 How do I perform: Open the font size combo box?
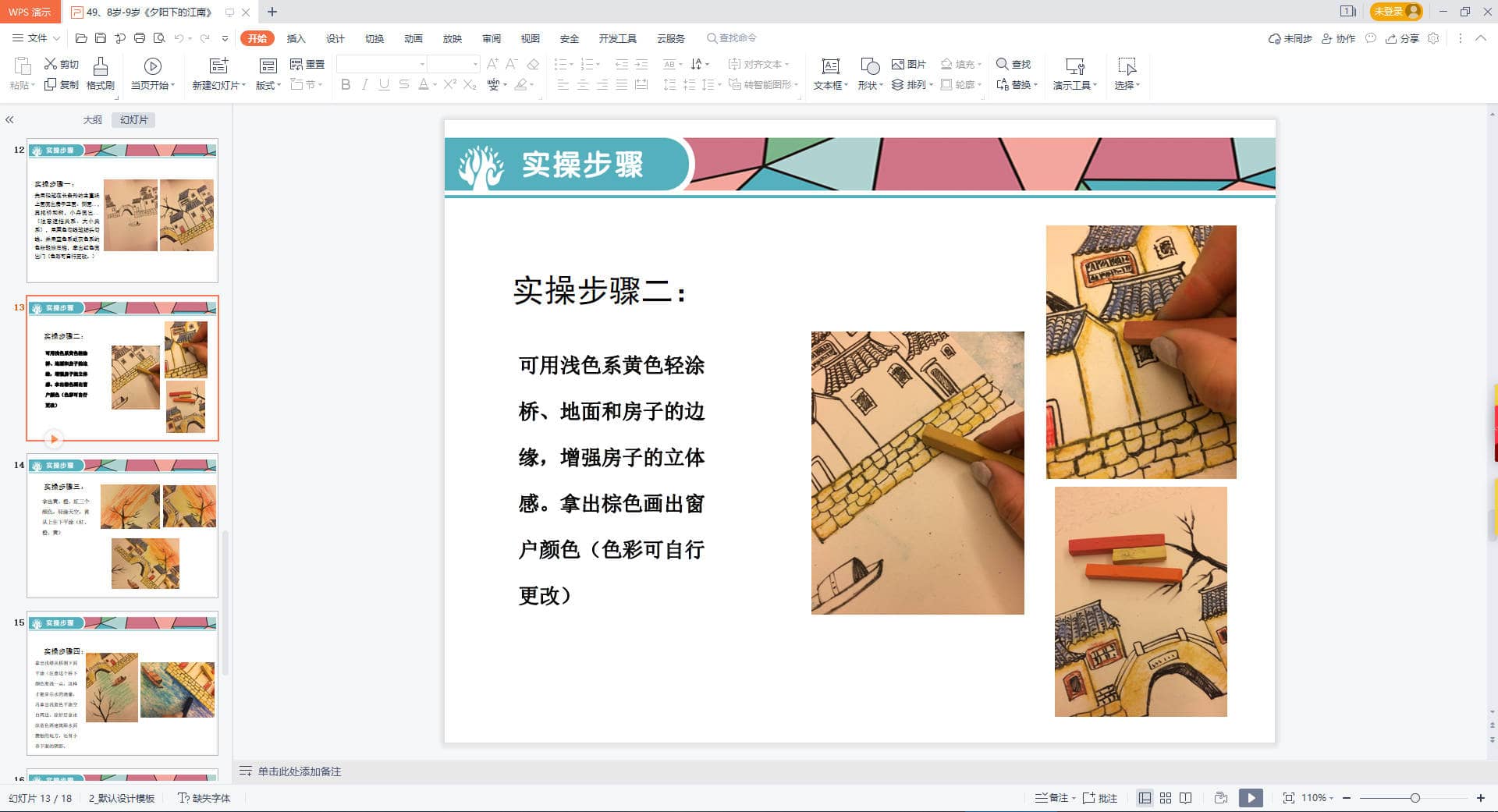click(453, 64)
